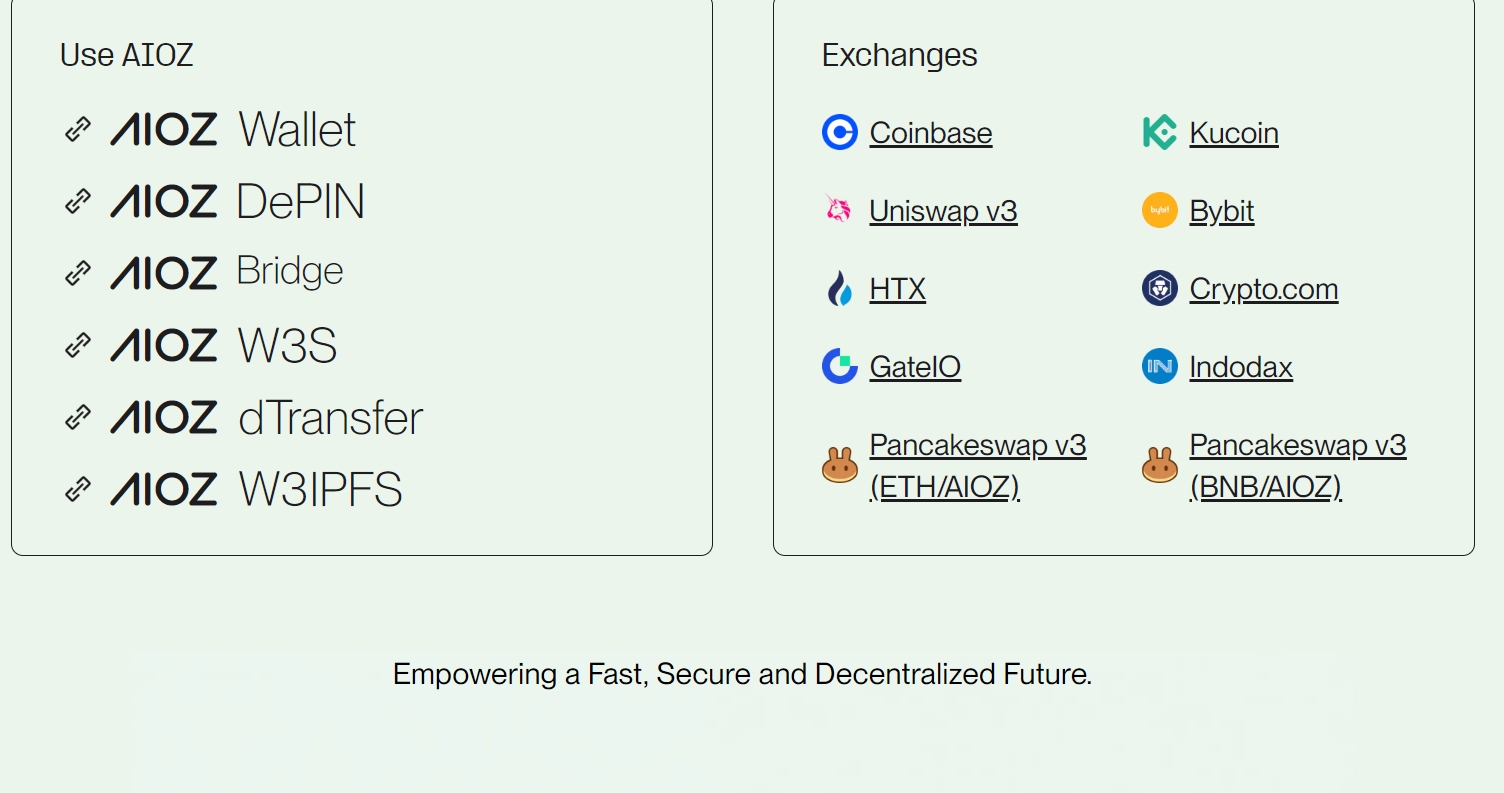Click the GateIO logo icon
Screen dimensions: 1504x793
[840, 366]
